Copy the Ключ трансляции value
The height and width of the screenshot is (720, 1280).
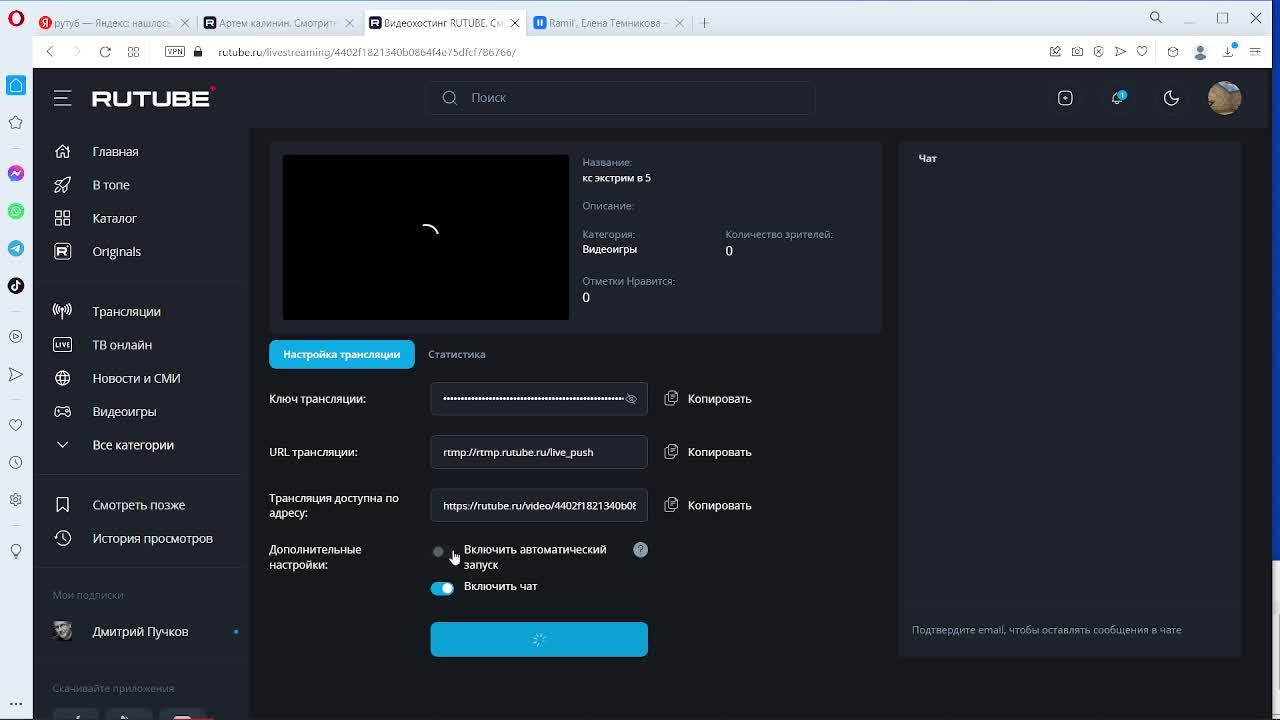click(x=708, y=399)
